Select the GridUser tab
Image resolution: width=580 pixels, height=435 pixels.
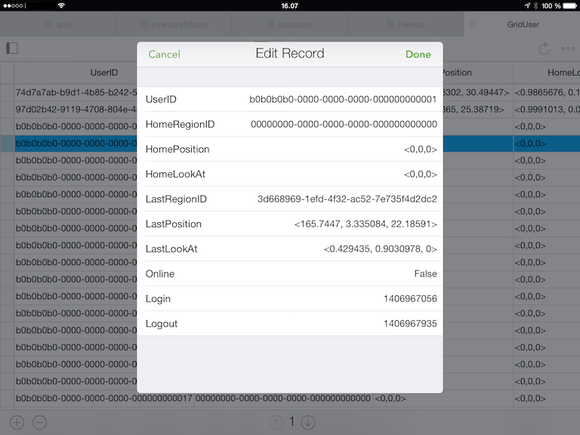(x=522, y=24)
